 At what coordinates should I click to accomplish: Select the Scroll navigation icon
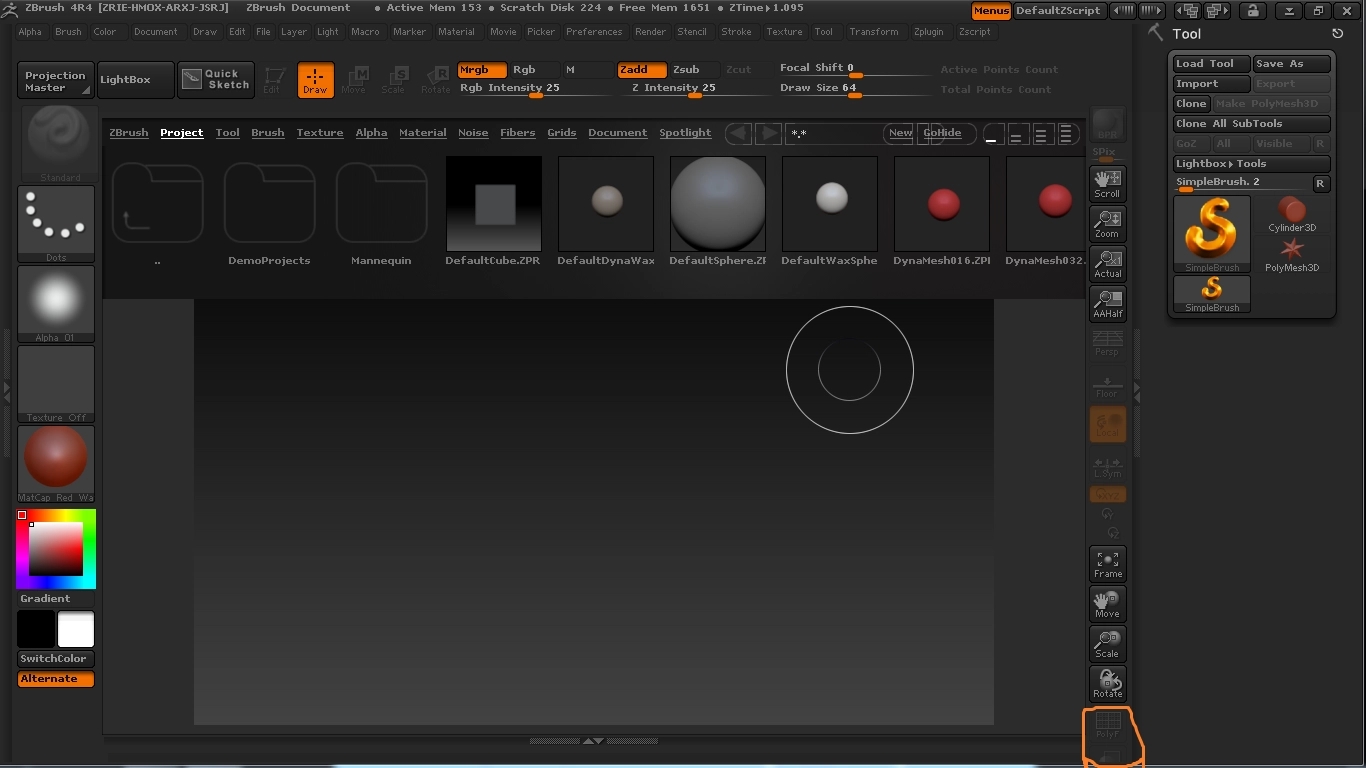pyautogui.click(x=1107, y=183)
